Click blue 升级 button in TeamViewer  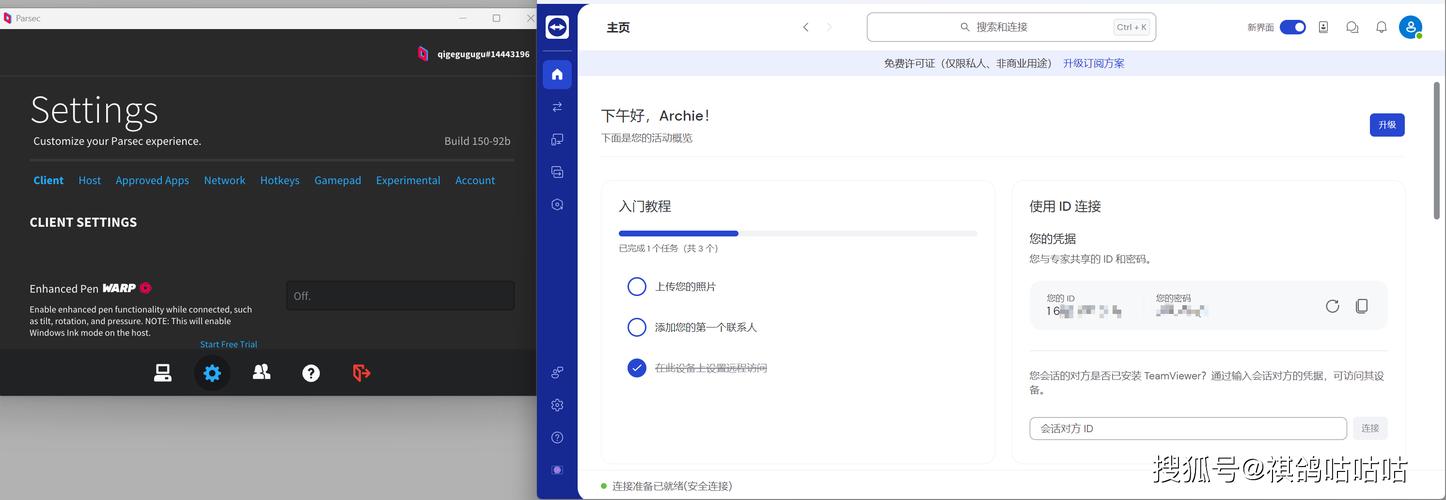point(1387,125)
